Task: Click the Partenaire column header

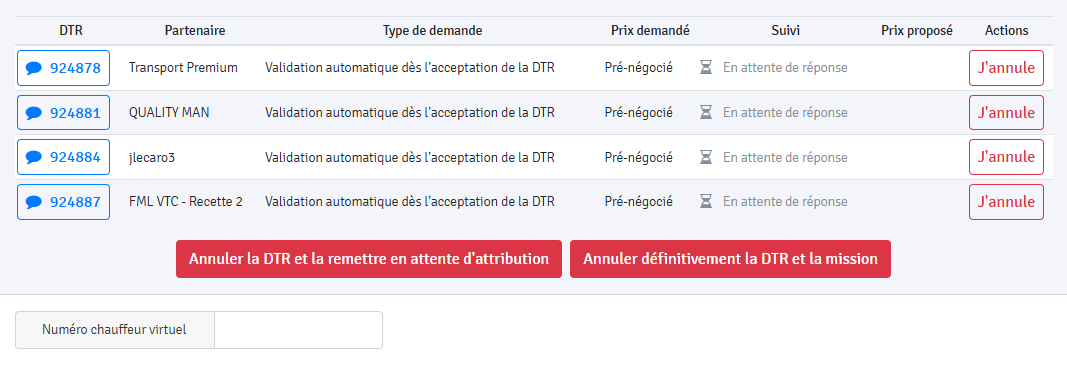Action: click(x=195, y=31)
